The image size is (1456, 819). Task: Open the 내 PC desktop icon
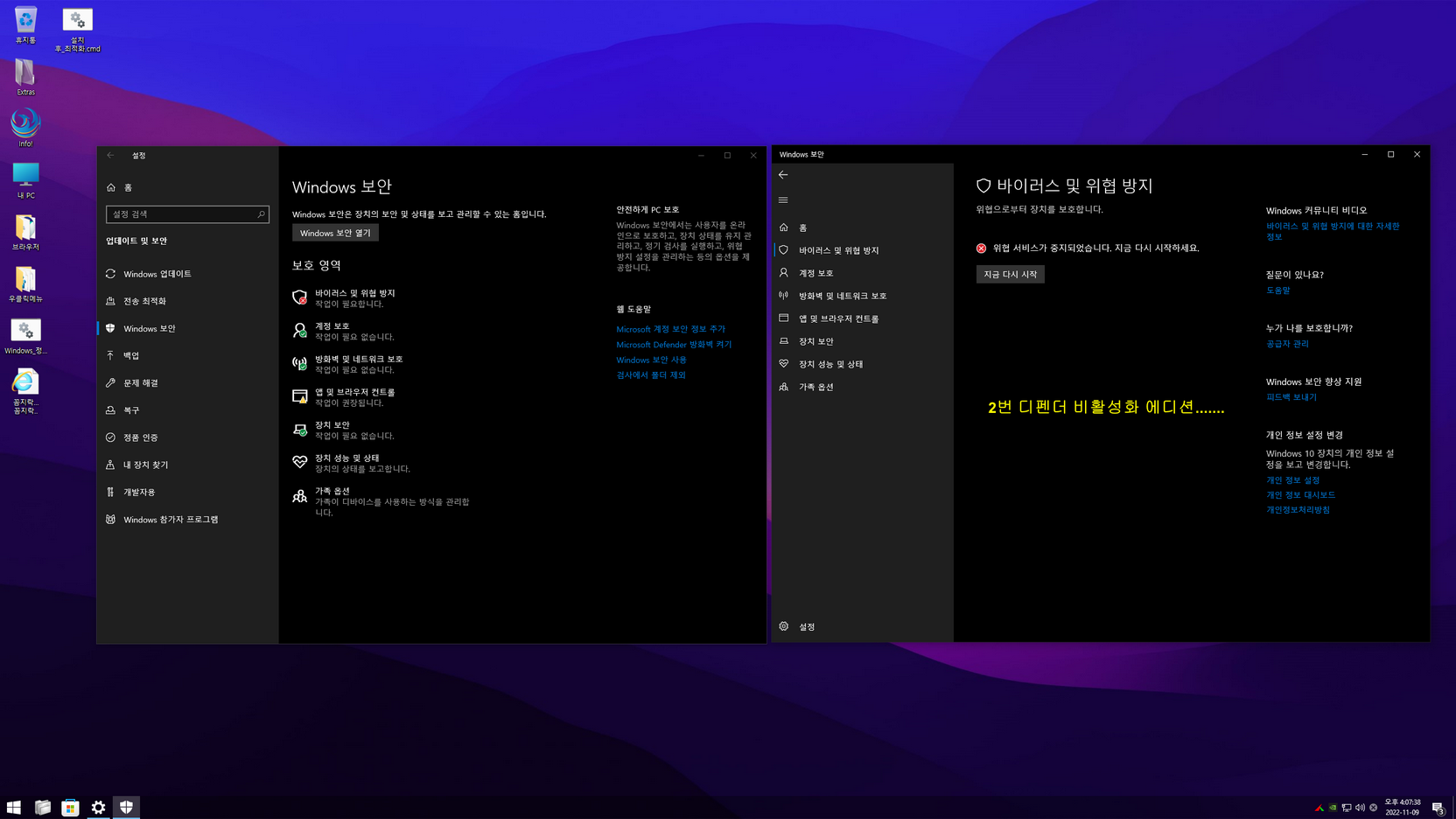25,180
